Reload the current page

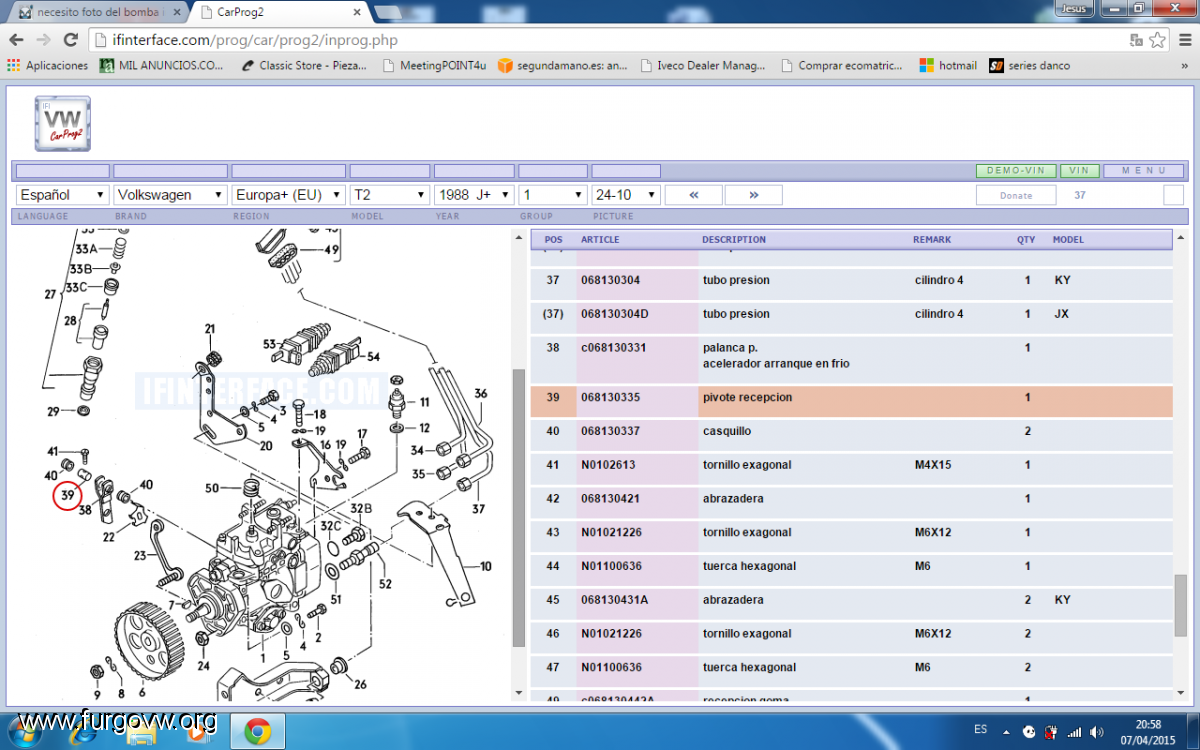(x=70, y=40)
